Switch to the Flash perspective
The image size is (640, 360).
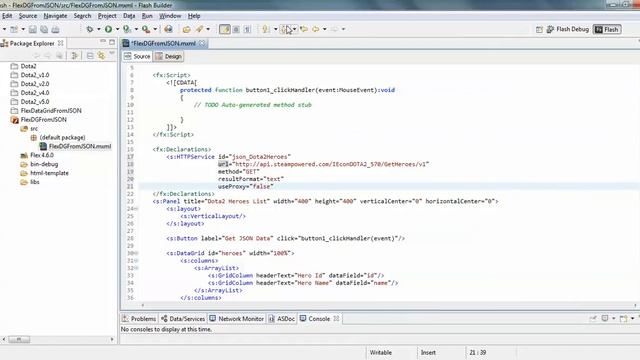coord(607,29)
